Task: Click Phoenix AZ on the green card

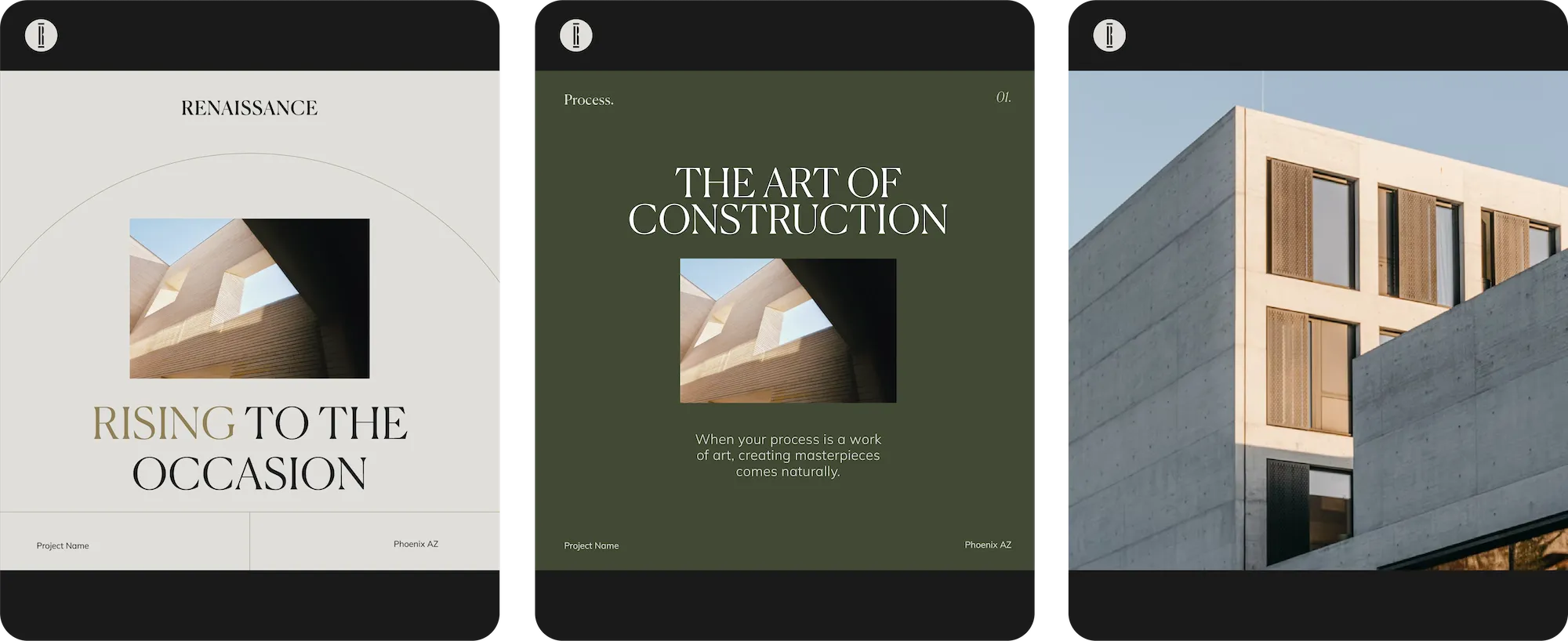Action: coord(988,545)
